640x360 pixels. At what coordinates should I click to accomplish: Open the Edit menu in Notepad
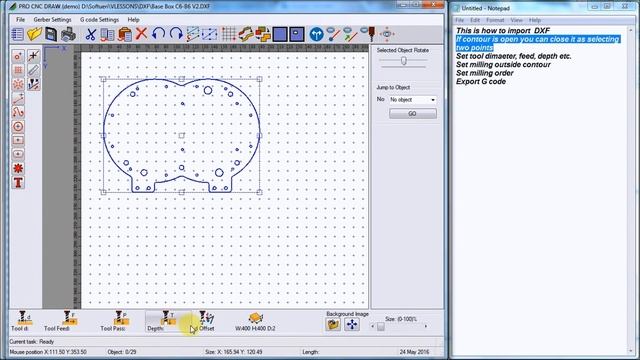pos(475,20)
